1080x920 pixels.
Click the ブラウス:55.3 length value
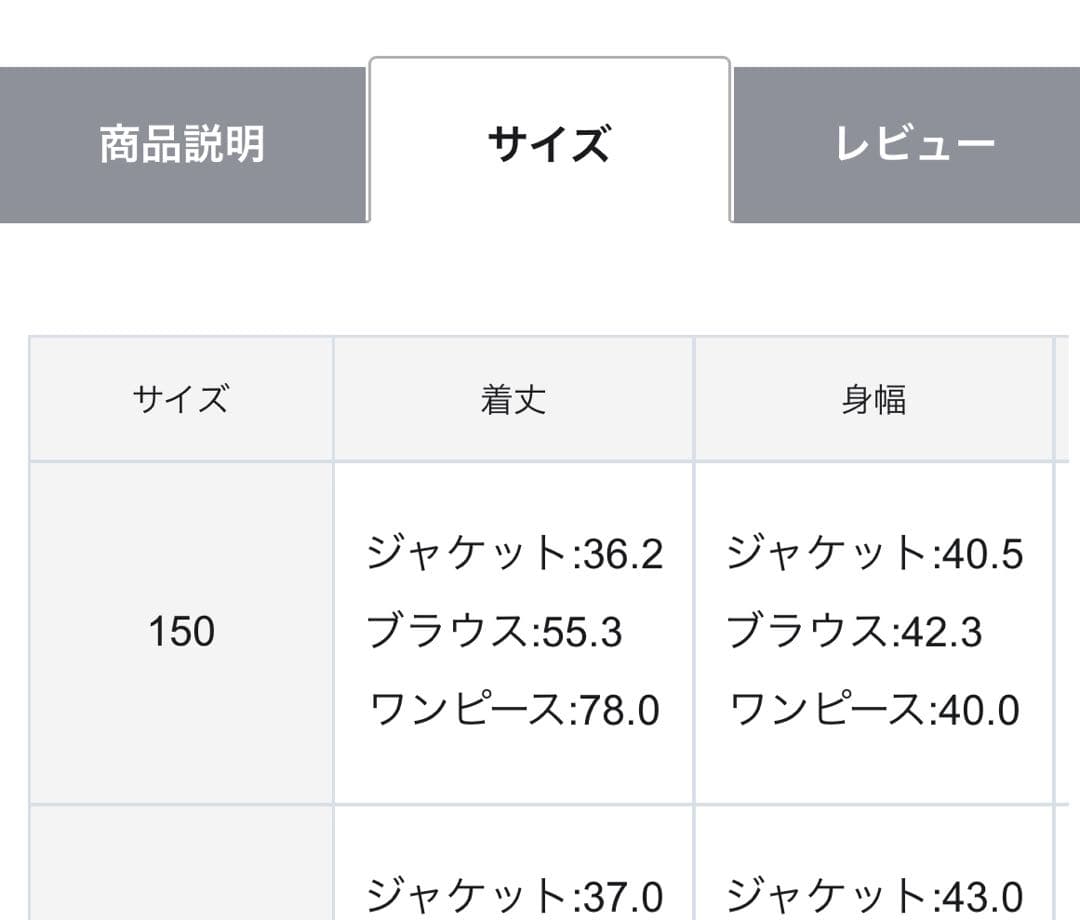[x=494, y=632]
